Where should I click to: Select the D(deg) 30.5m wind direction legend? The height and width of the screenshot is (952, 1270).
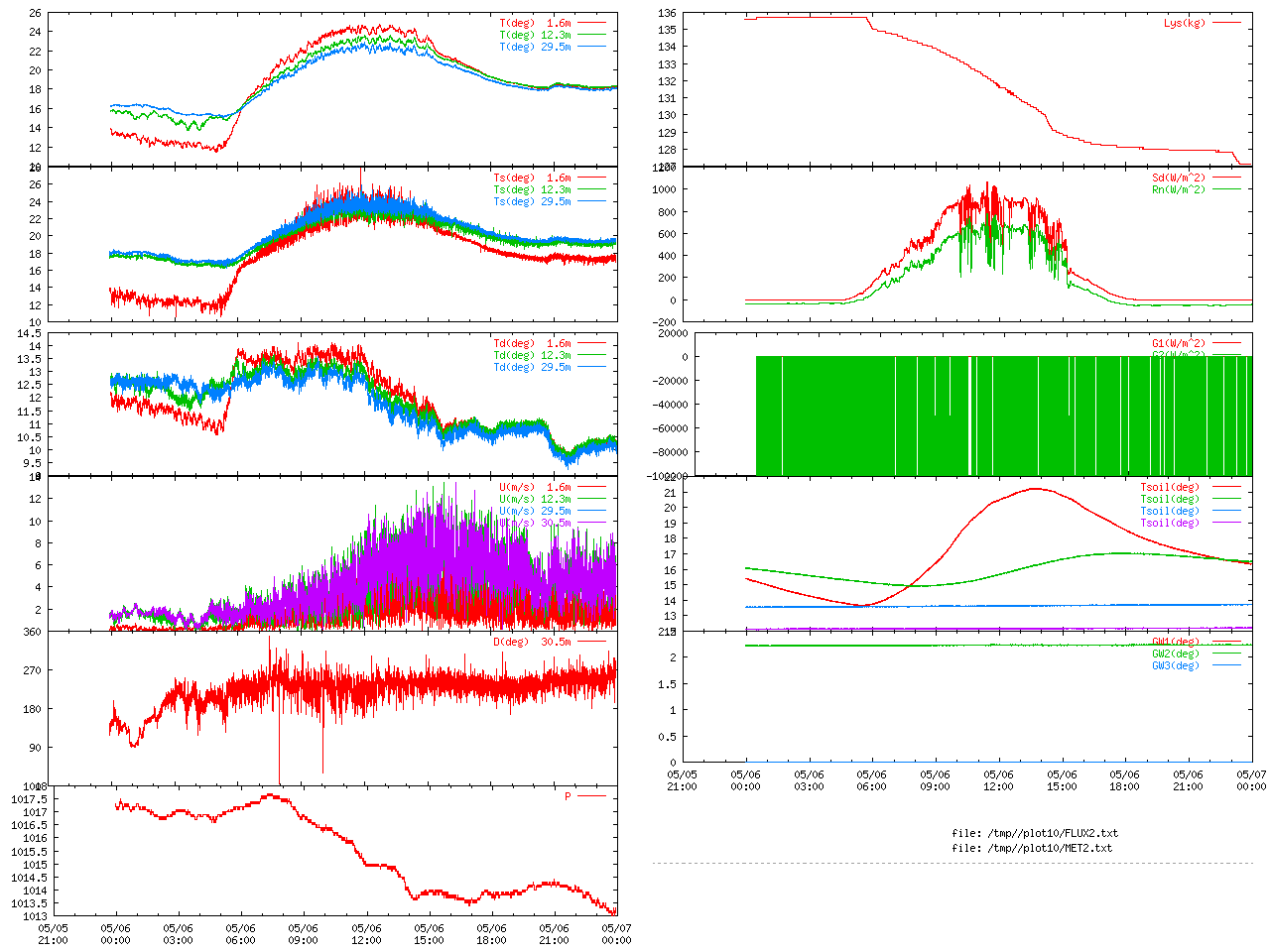pyautogui.click(x=532, y=642)
